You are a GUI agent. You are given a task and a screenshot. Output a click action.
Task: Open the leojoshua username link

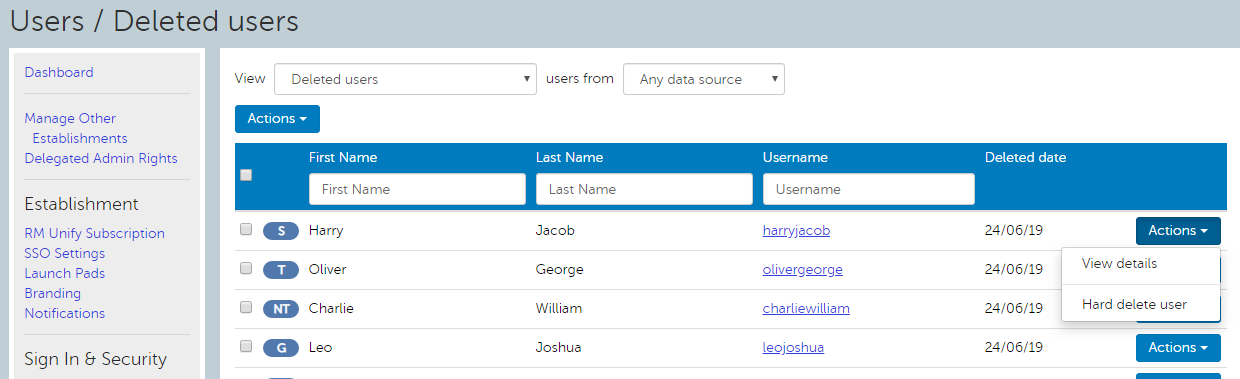[793, 348]
